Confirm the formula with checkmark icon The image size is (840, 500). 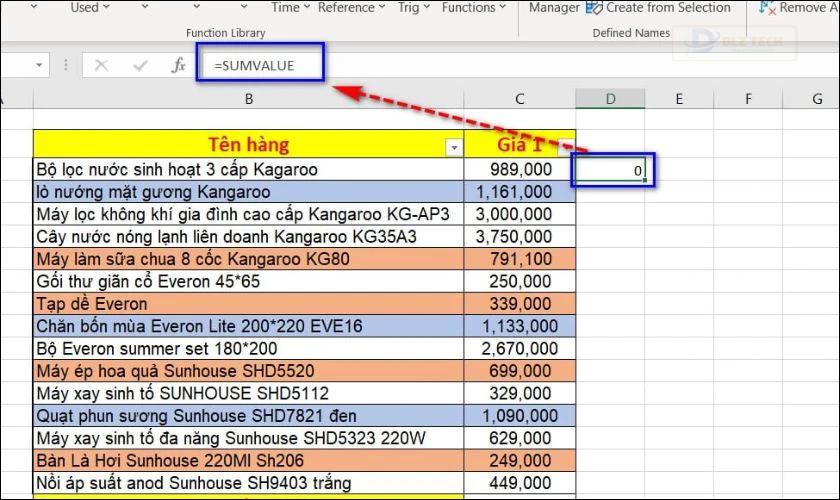tap(140, 65)
